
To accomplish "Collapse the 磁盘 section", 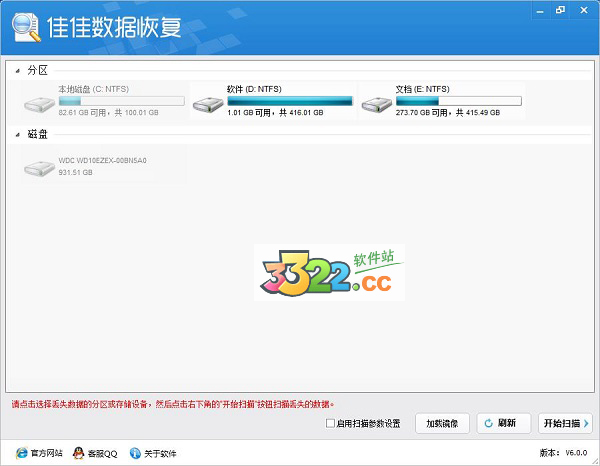I will point(18,135).
